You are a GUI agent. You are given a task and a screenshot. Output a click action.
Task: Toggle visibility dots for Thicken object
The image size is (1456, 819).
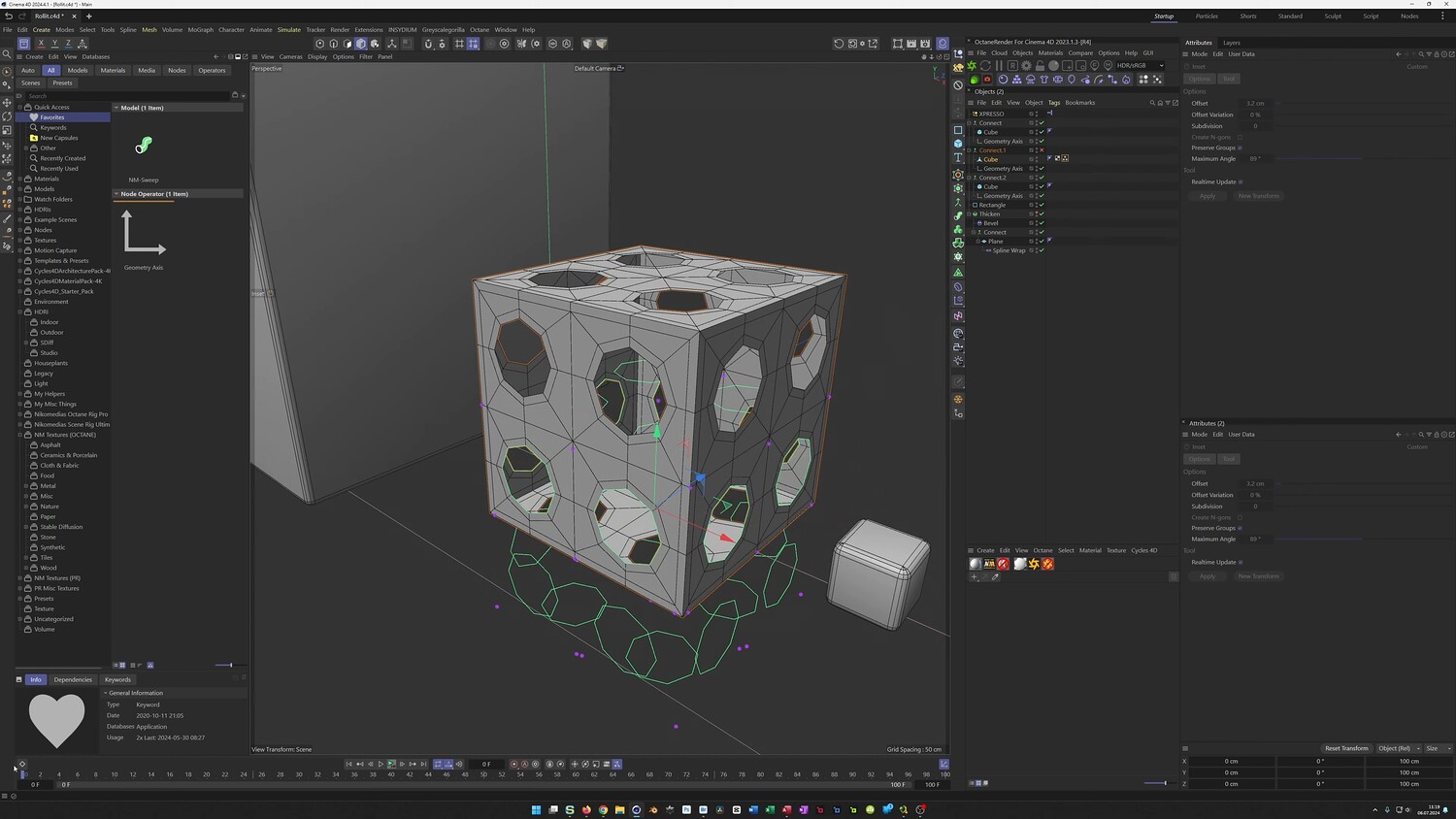[x=1035, y=214]
